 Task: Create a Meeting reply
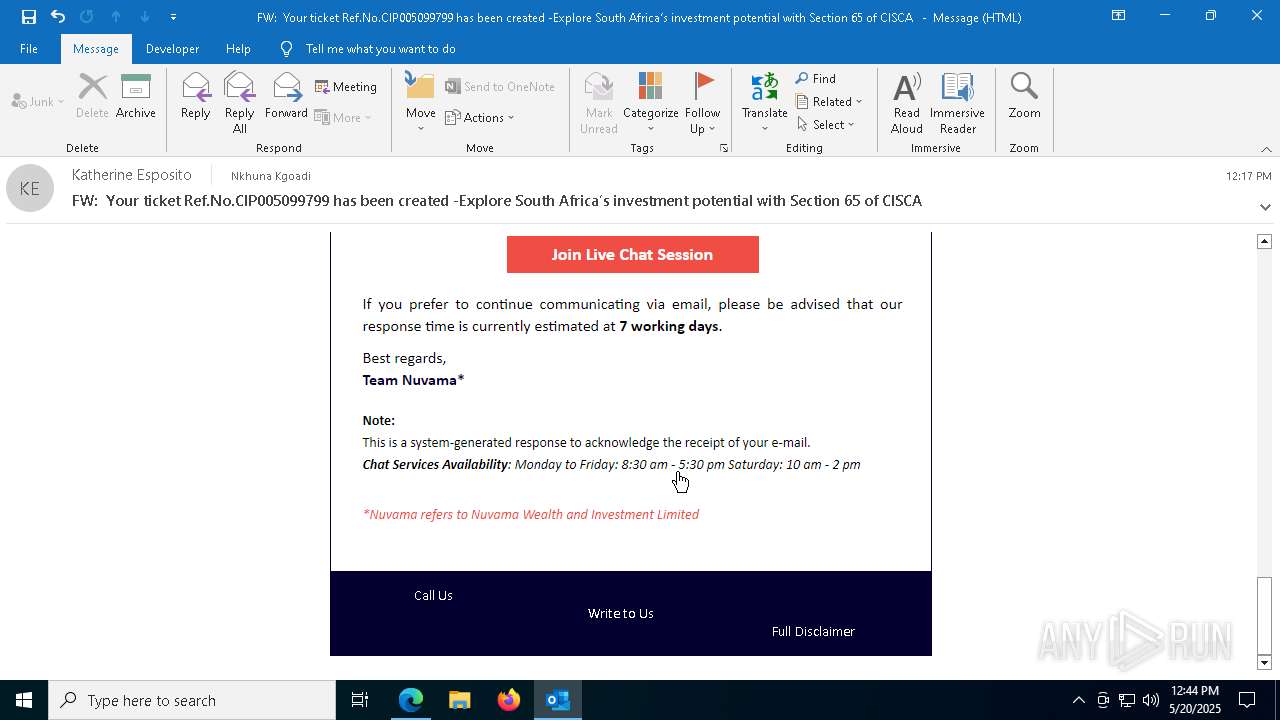pyautogui.click(x=346, y=87)
